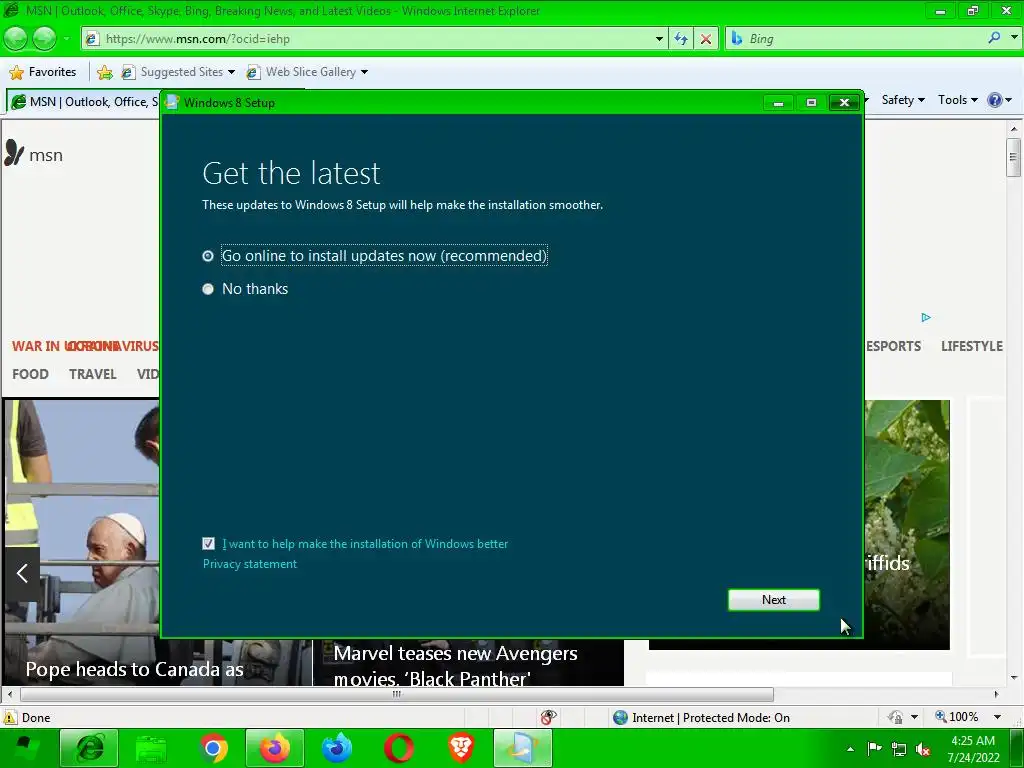Click the red stop loading icon
Screen dimensions: 1024x768
[706, 39]
